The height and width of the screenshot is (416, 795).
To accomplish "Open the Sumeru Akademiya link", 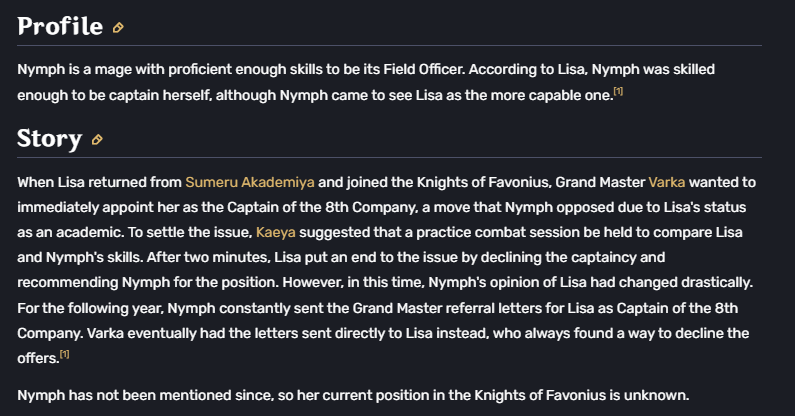I will coord(250,182).
